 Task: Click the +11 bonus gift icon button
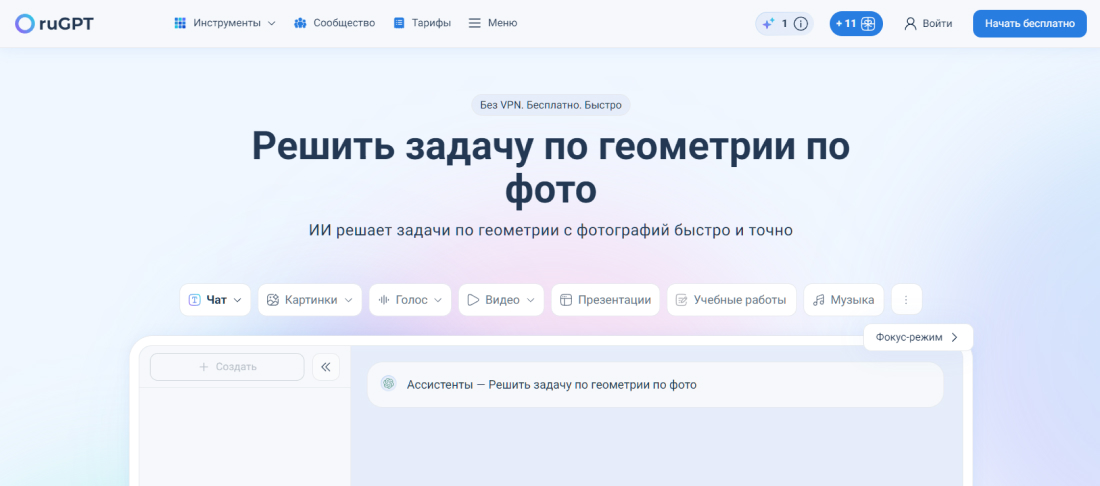[x=856, y=24]
